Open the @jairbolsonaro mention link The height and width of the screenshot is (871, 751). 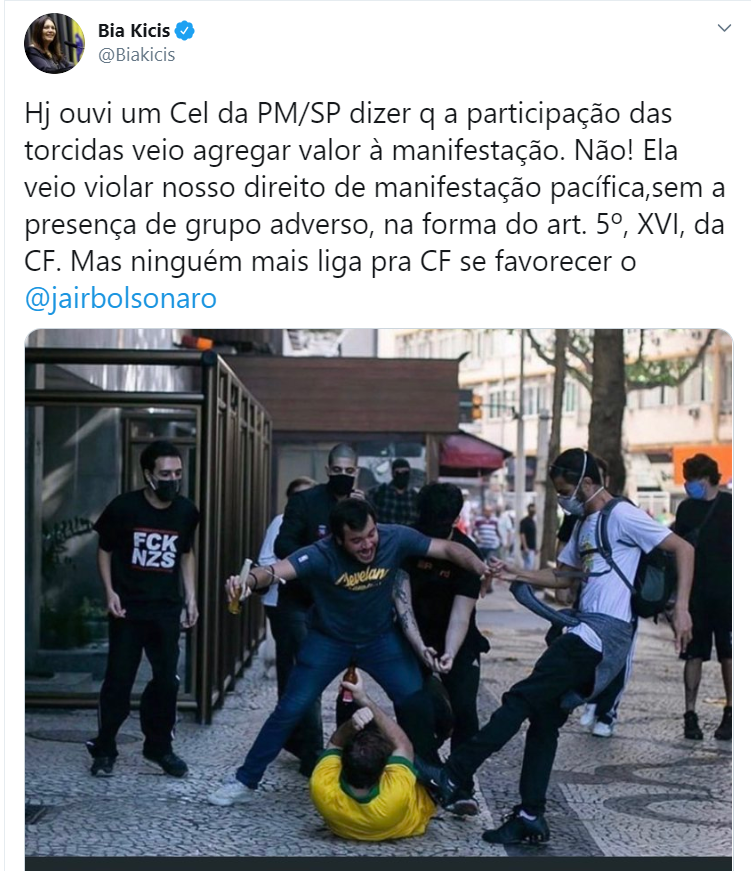point(121,298)
